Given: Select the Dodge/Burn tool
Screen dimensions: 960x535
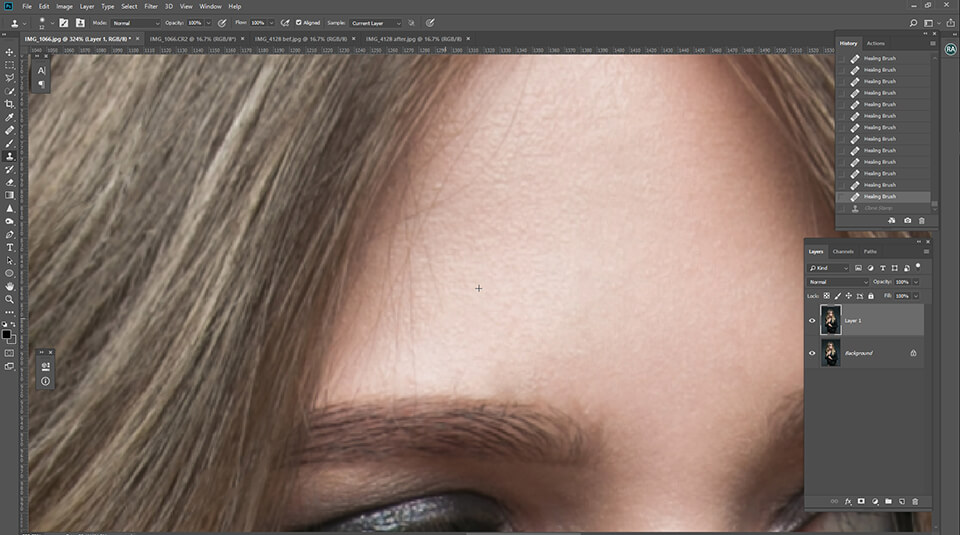Looking at the screenshot, I should tap(9, 222).
